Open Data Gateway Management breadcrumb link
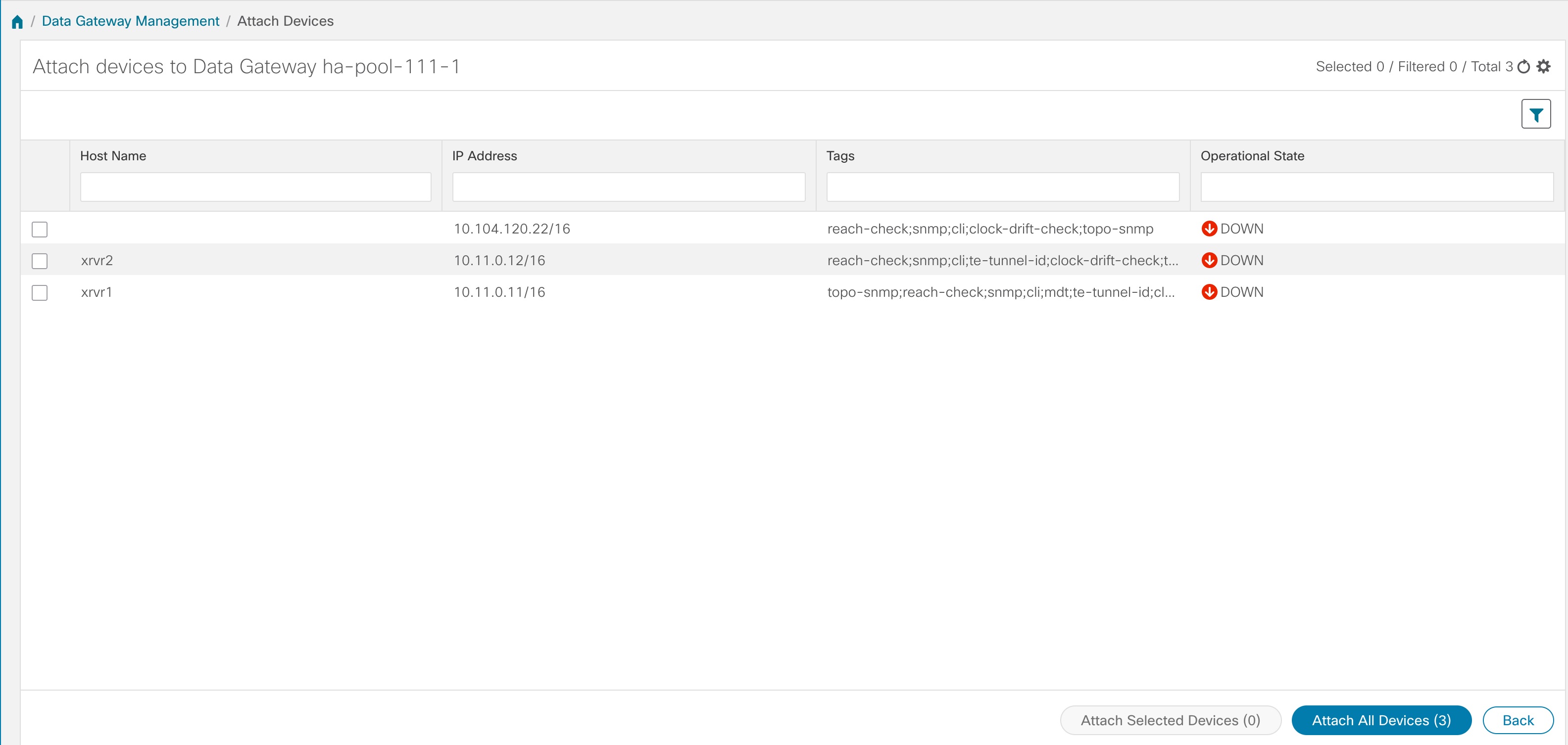1568x745 pixels. click(x=130, y=21)
